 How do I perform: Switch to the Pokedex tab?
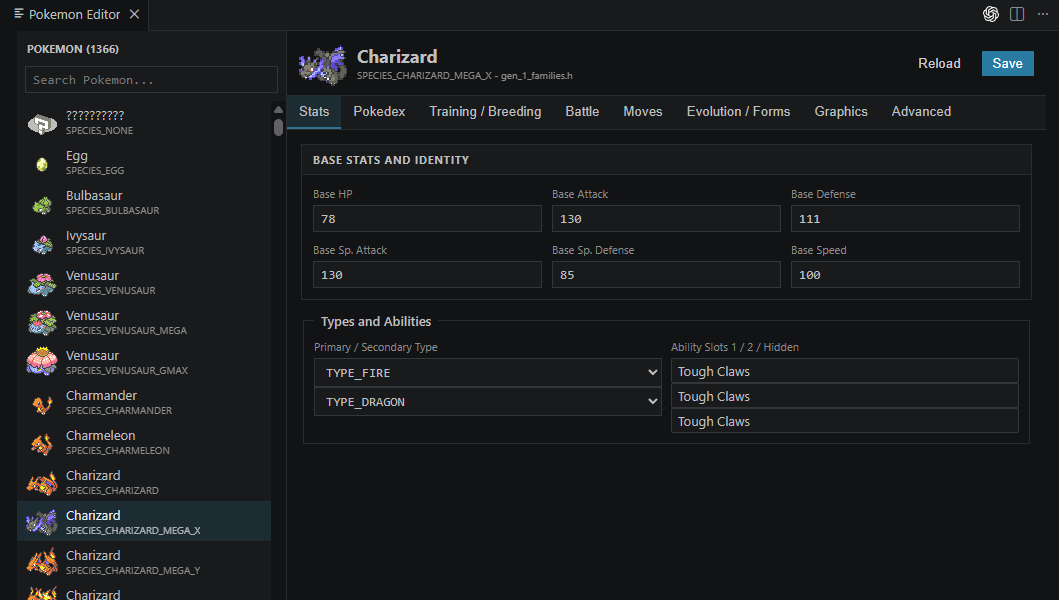pyautogui.click(x=379, y=111)
